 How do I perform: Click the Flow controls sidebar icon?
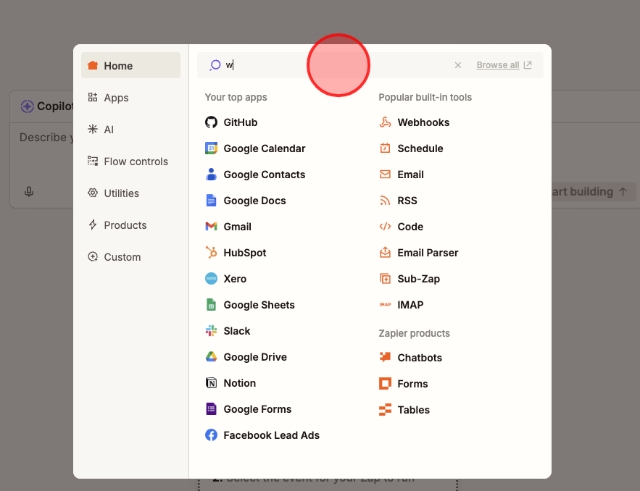click(93, 161)
